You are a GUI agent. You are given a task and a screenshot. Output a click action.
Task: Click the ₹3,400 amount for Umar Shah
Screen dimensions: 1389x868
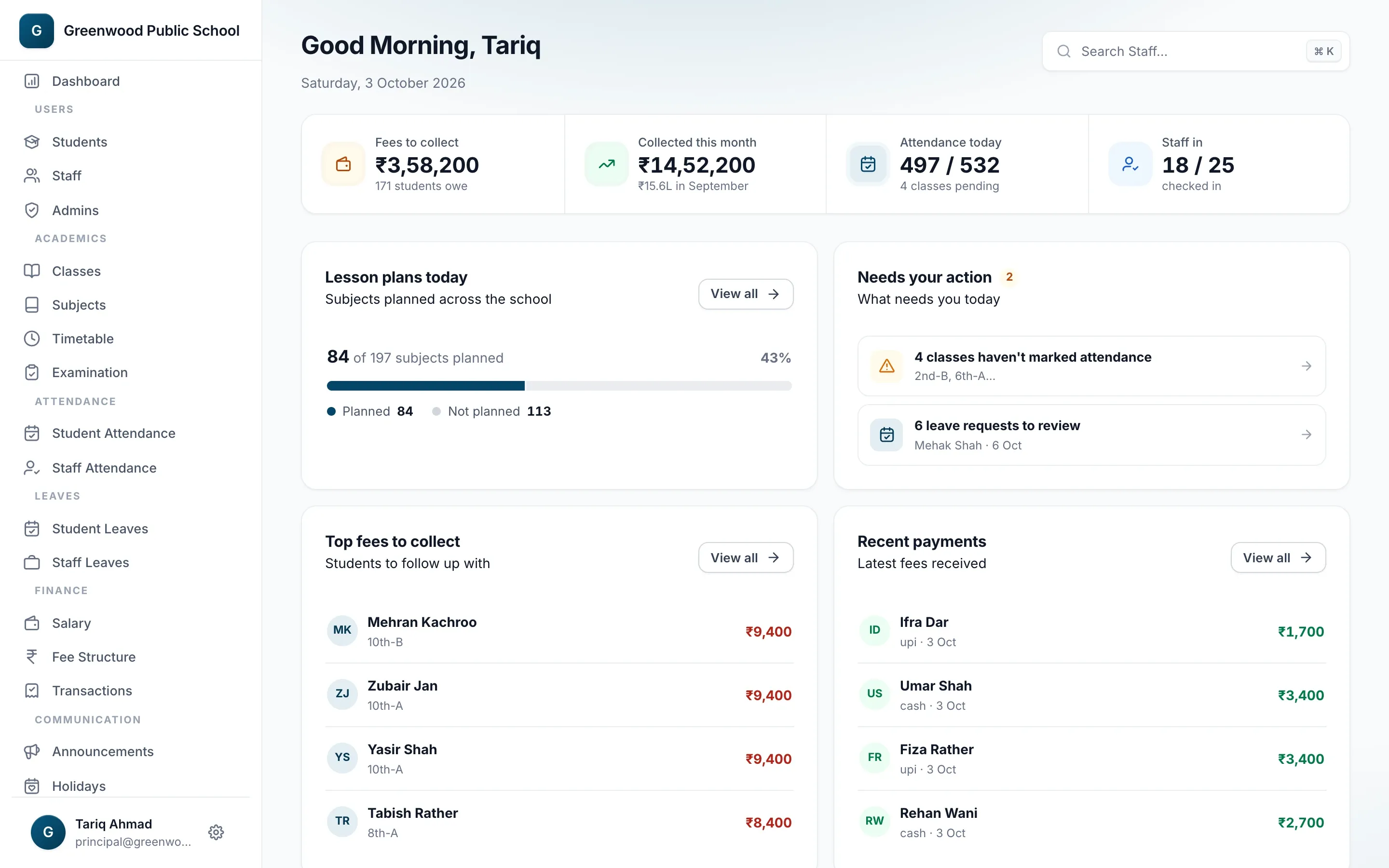[1301, 695]
